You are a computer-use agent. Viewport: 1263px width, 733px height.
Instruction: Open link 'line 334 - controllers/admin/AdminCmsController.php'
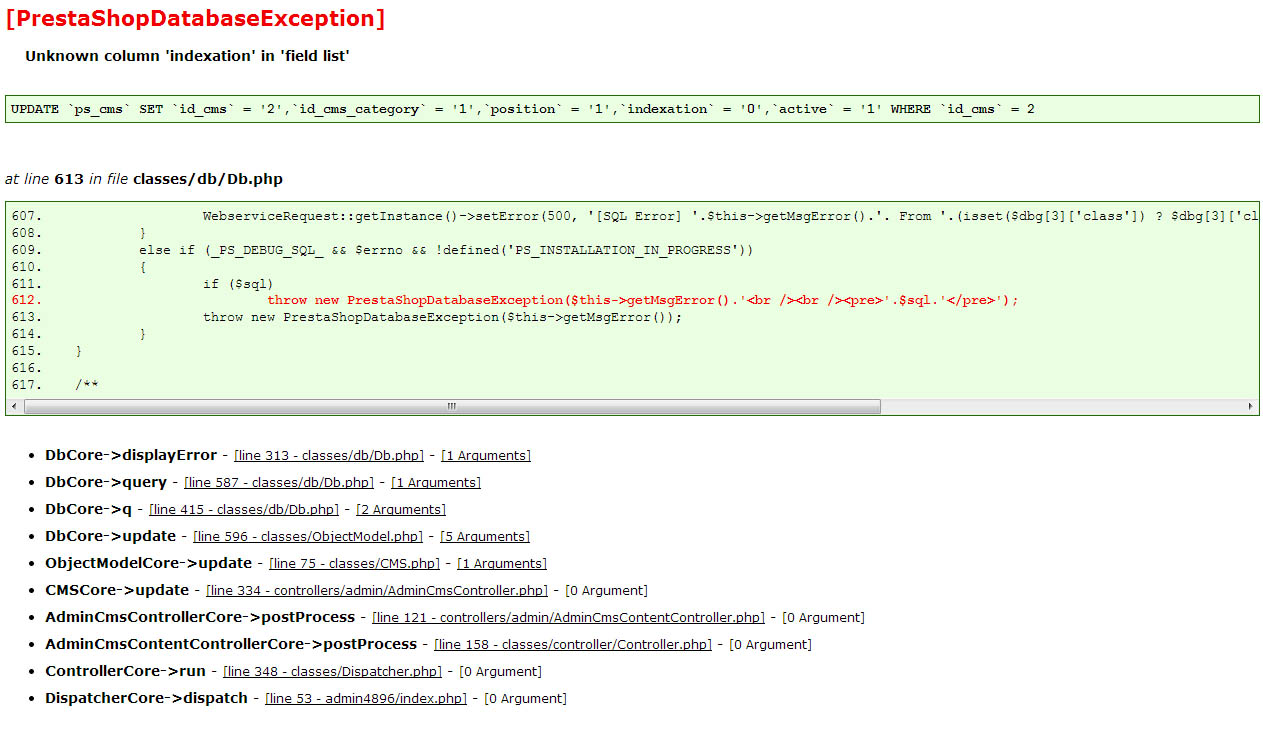pyautogui.click(x=378, y=590)
